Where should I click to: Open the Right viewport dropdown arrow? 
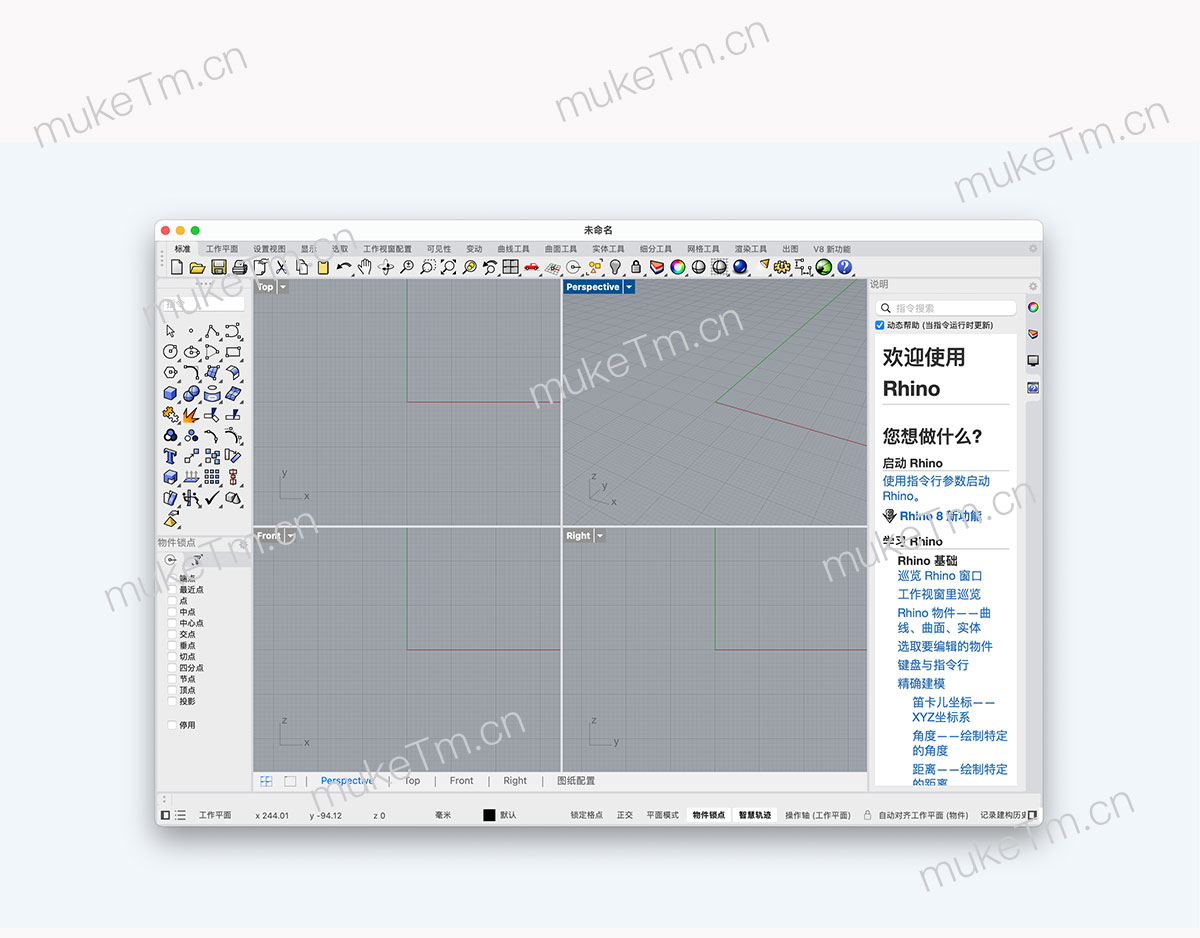(x=600, y=536)
